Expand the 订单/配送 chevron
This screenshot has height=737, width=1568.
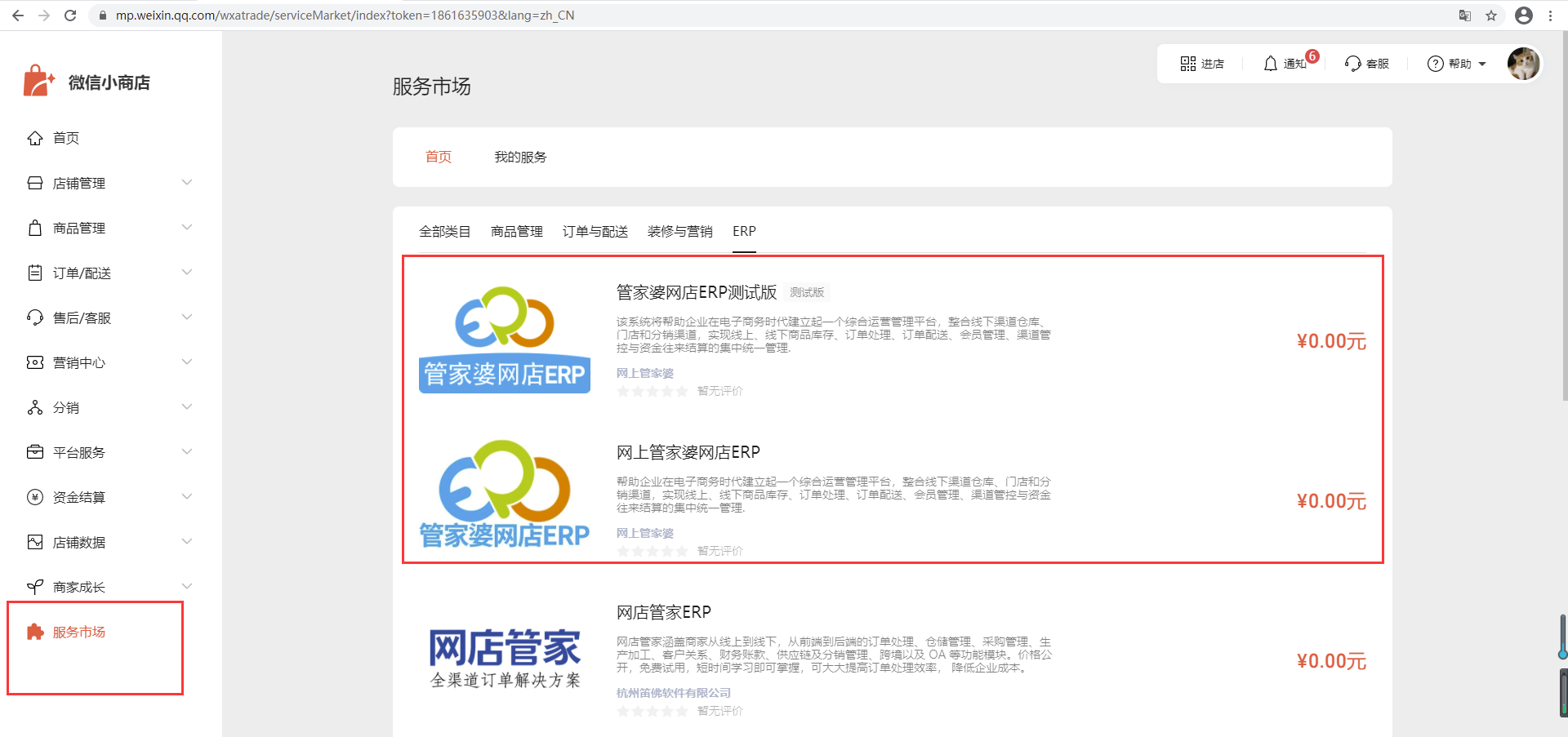[x=187, y=272]
